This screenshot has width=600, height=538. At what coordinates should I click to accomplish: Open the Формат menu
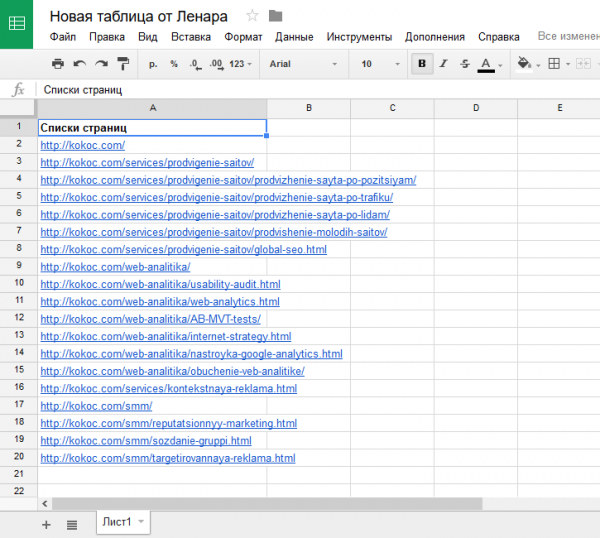point(243,37)
